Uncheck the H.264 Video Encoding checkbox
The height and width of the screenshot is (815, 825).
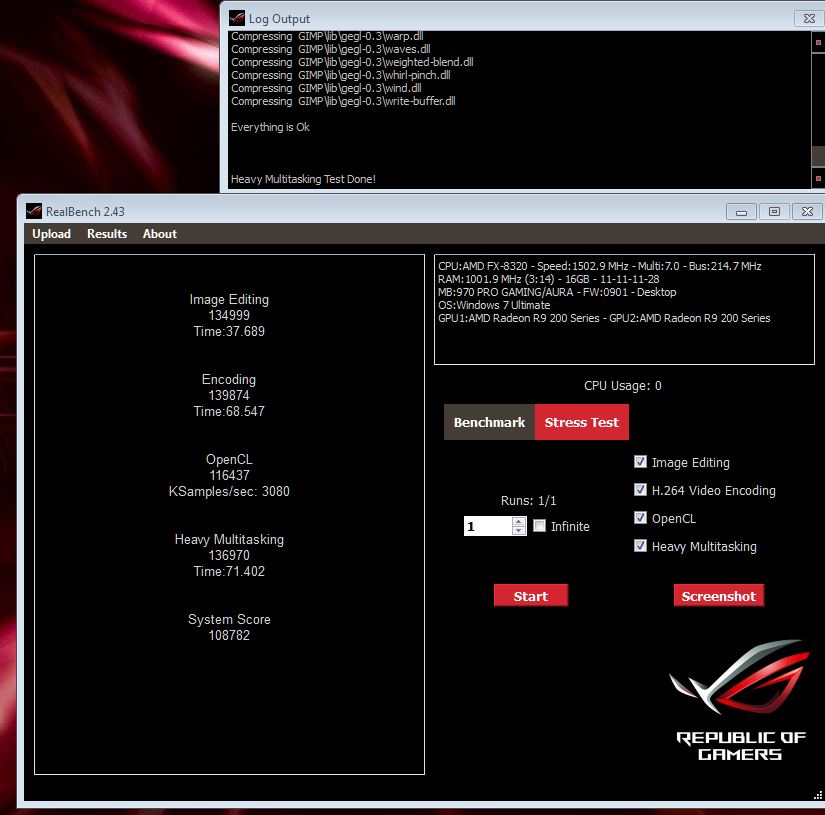pyautogui.click(x=640, y=490)
